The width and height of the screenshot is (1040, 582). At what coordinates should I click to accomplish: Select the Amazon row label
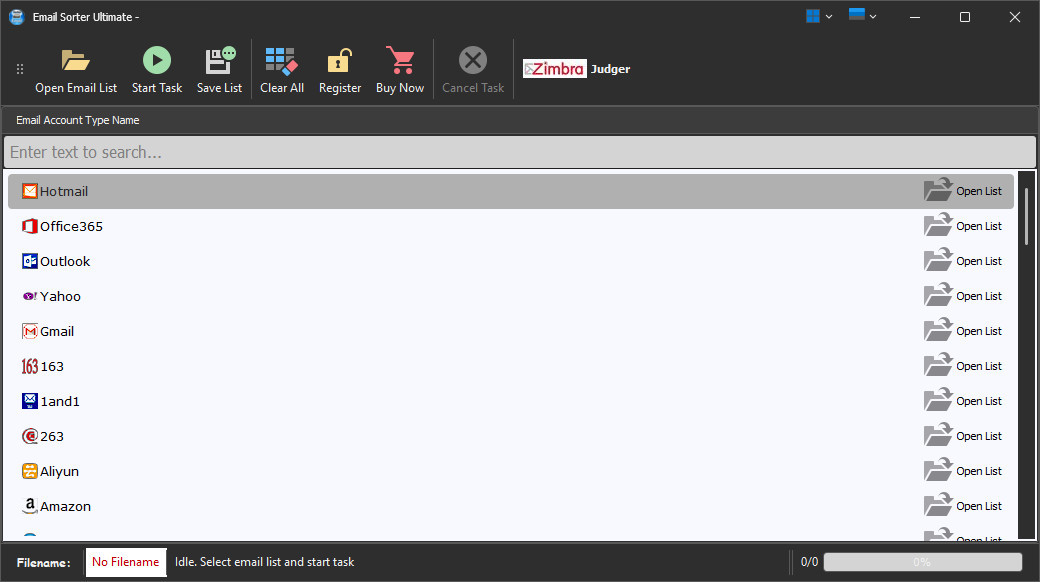point(66,506)
